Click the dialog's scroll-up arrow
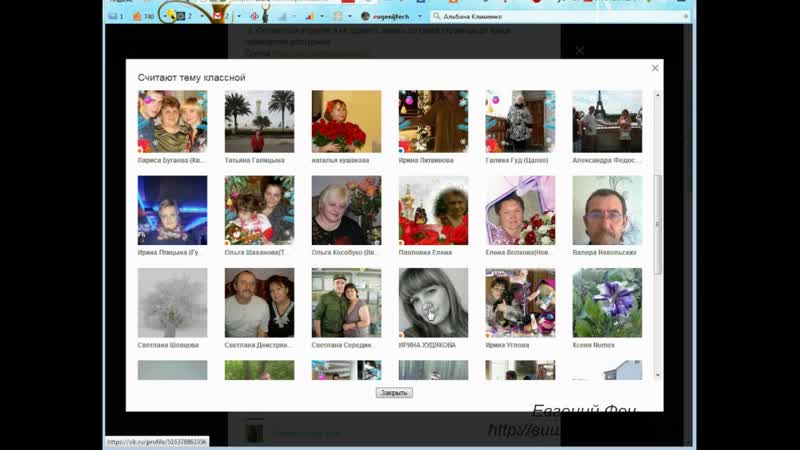The width and height of the screenshot is (800, 450). pyautogui.click(x=658, y=95)
